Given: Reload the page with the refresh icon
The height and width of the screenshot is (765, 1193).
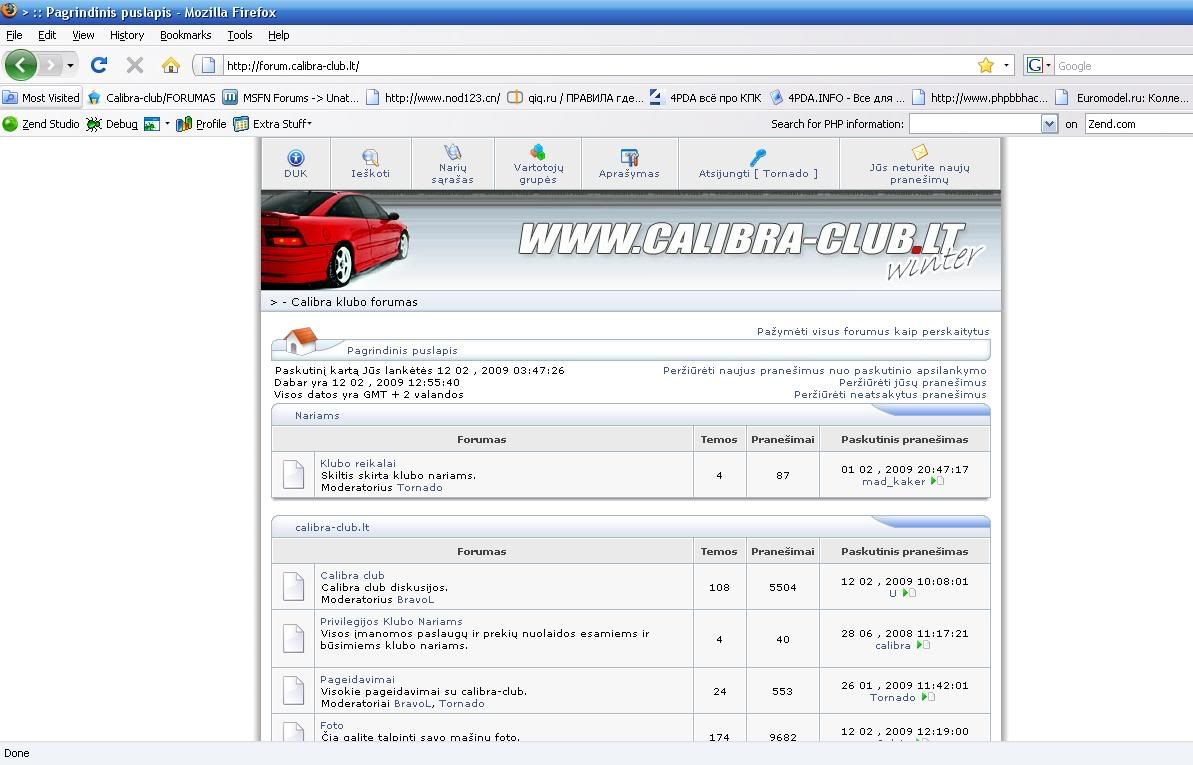Looking at the screenshot, I should click(x=98, y=65).
